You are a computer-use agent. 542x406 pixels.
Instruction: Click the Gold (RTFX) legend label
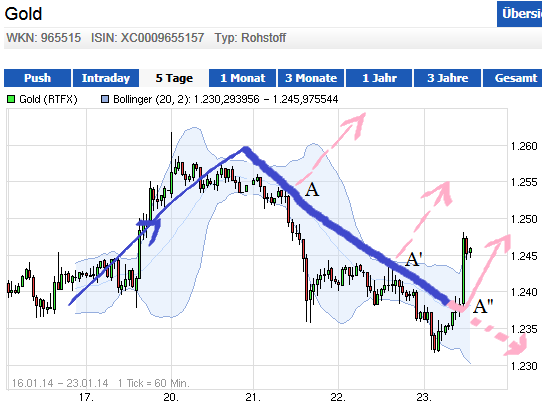[48, 100]
